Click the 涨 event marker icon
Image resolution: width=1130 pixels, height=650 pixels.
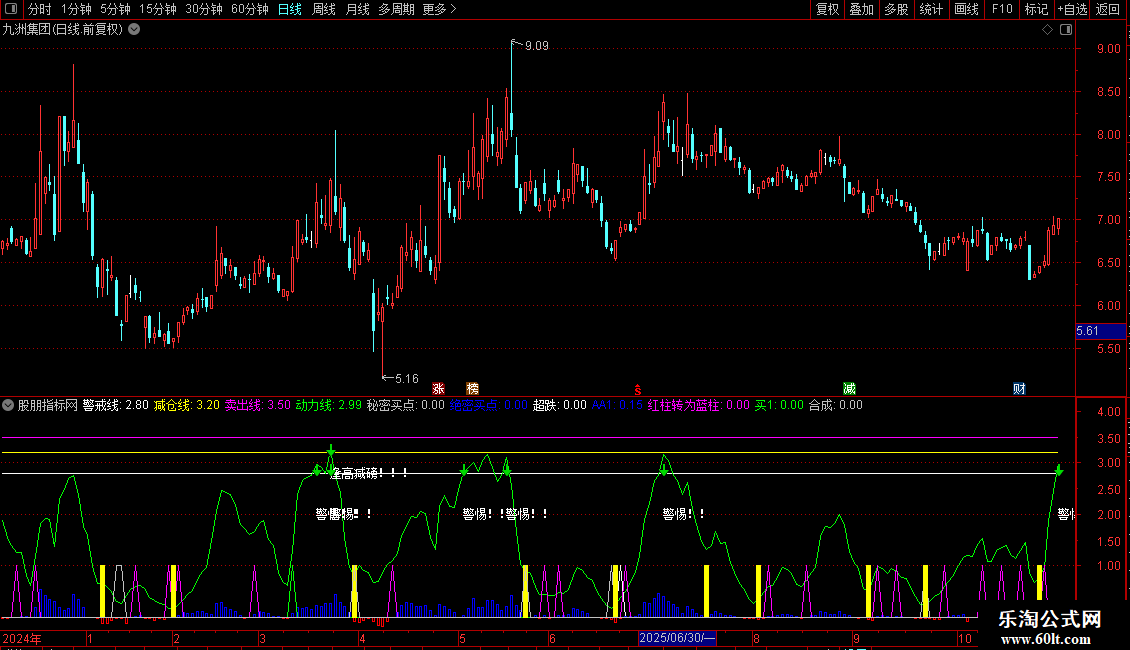click(438, 388)
